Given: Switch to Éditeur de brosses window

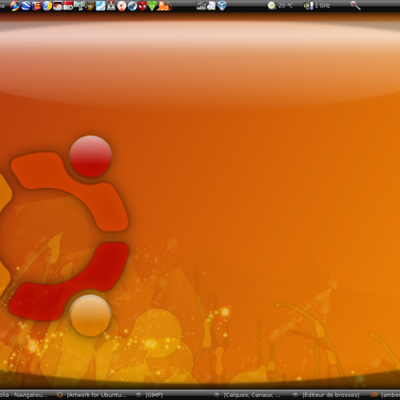Looking at the screenshot, I should [x=326, y=395].
